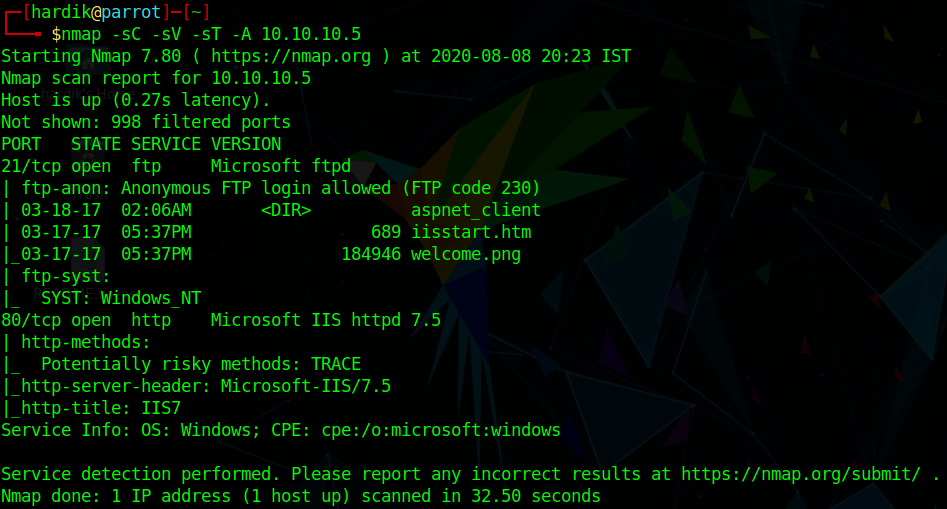Click the SYST: Windows_NT line
The height and width of the screenshot is (509, 947).
(120, 298)
